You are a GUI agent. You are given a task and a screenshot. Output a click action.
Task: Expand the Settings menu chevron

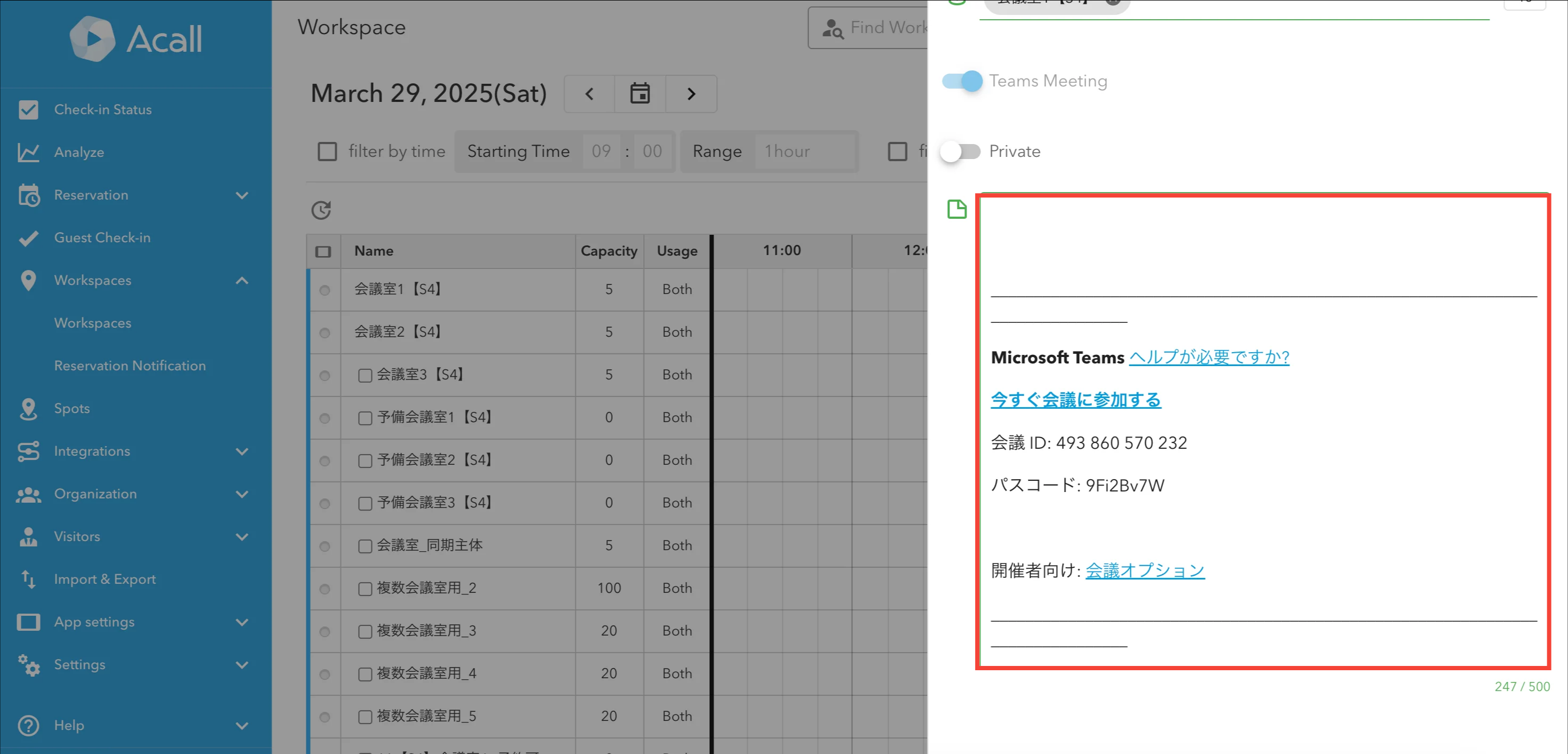coord(242,664)
